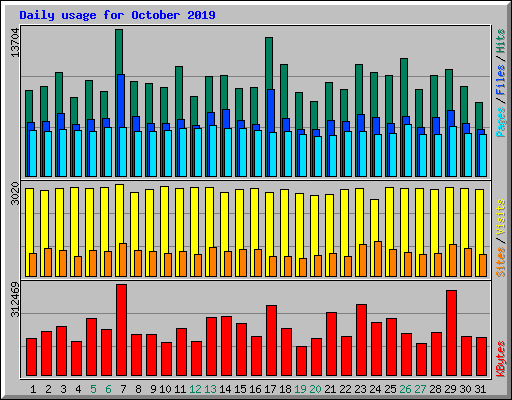Click the 3020 visits axis value

(x=15, y=193)
